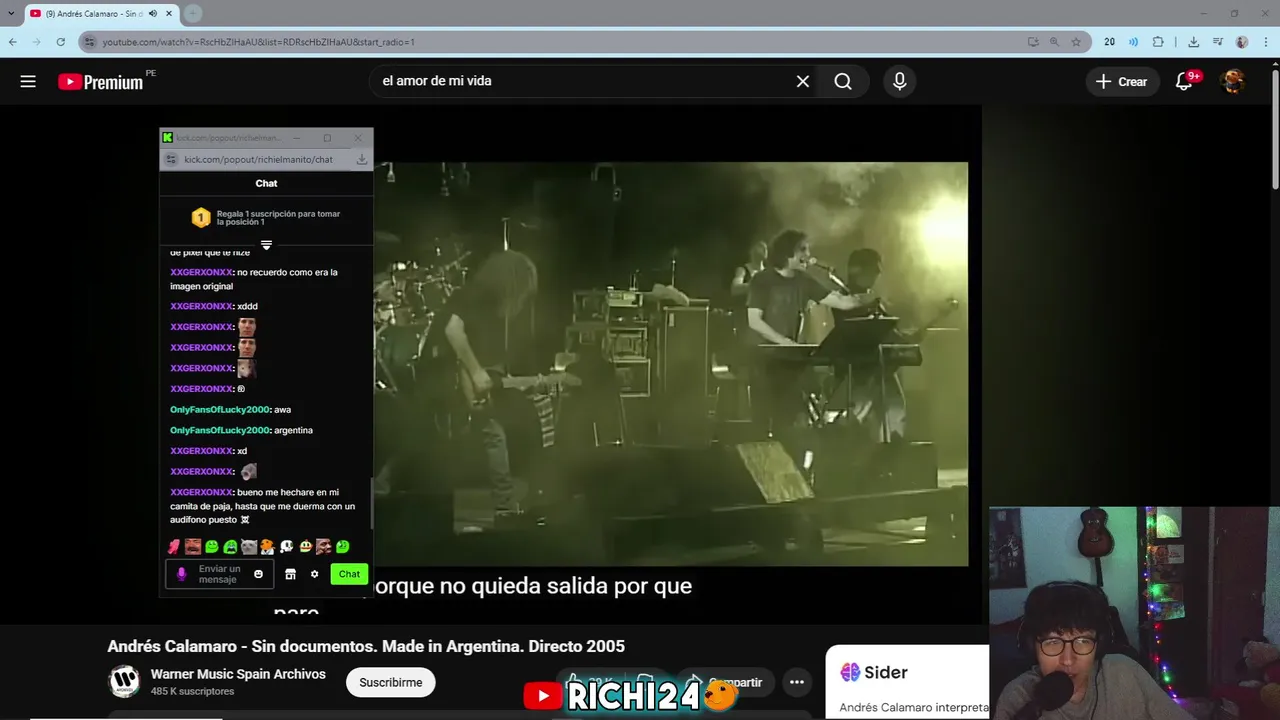The height and width of the screenshot is (720, 1280).
Task: Click XXGERXONXX username beside 'xddd'
Action: point(201,306)
